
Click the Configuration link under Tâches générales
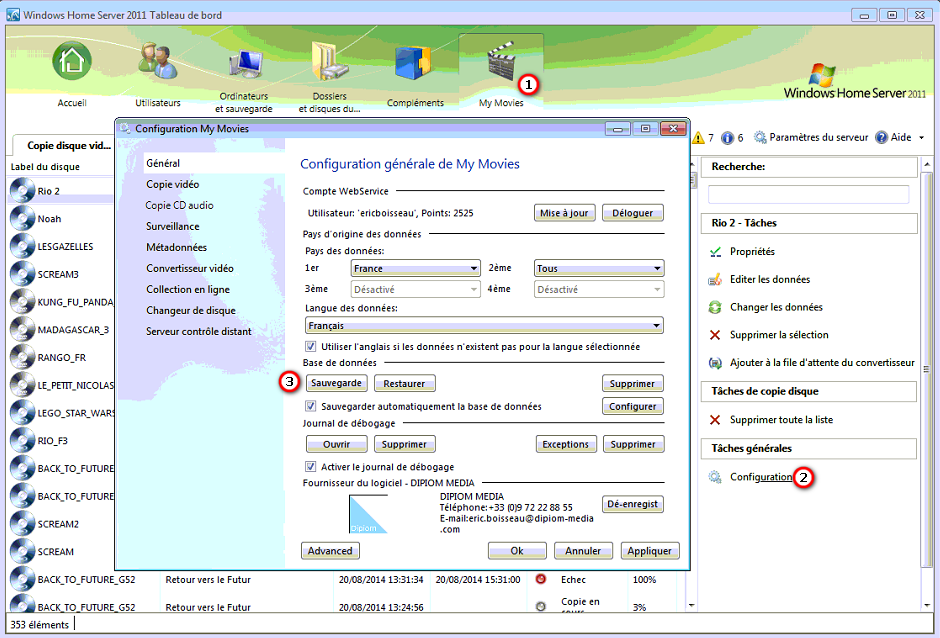(761, 477)
